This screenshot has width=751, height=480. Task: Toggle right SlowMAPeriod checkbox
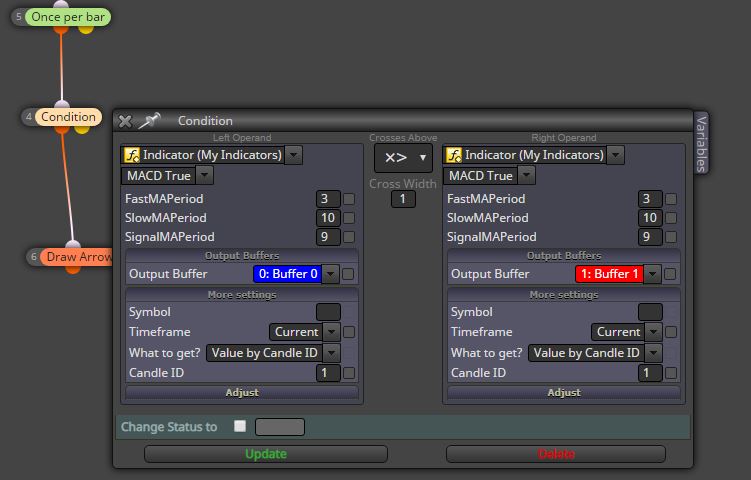point(671,218)
